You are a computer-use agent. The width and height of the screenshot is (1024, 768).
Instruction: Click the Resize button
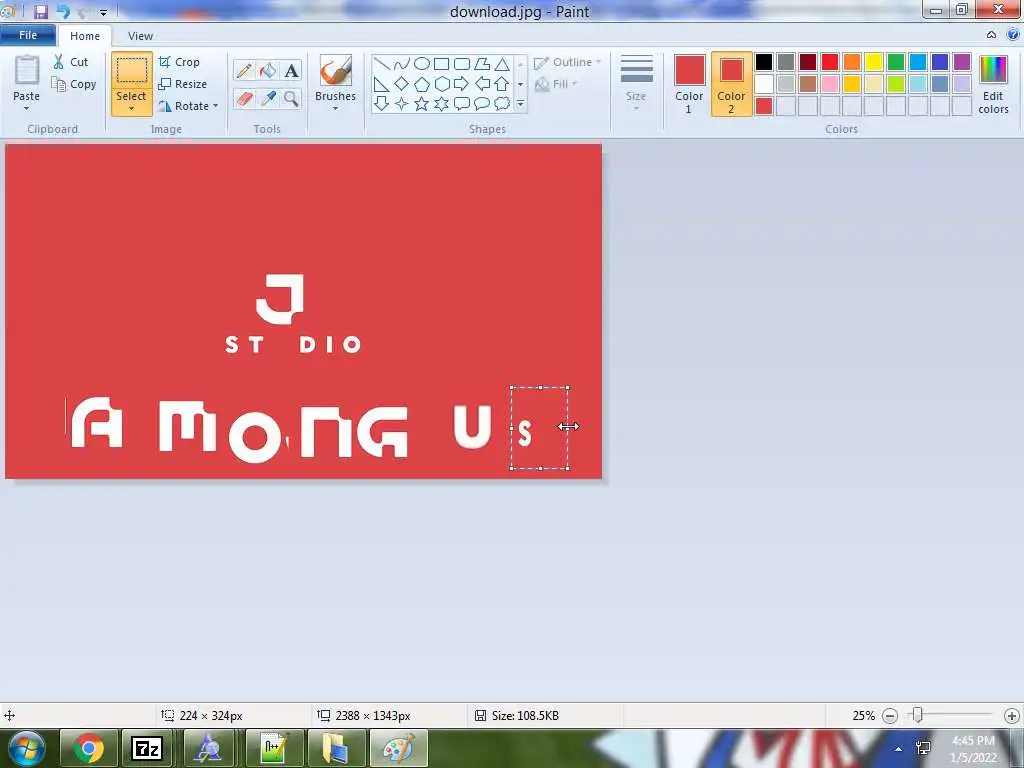coord(183,84)
